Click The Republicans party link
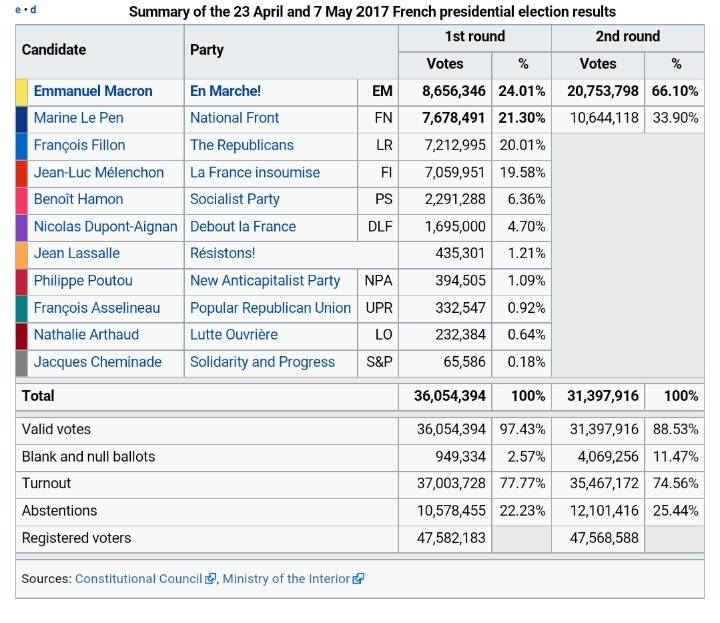The height and width of the screenshot is (623, 720). pyautogui.click(x=241, y=145)
